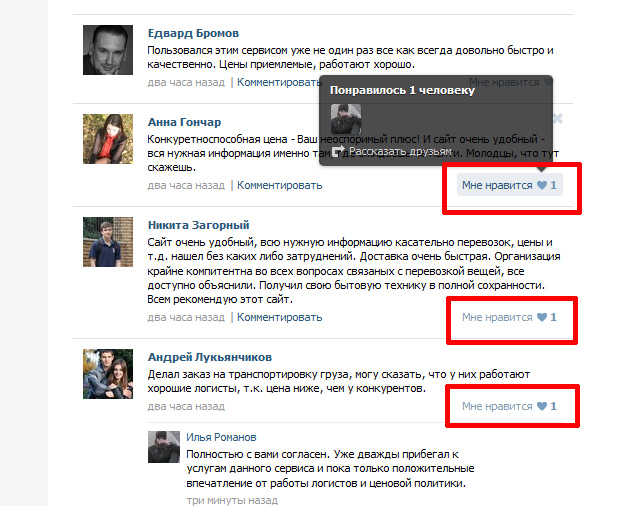
Task: Click 'Комментировать' under Едвард Бромов's comment
Action: tap(280, 83)
